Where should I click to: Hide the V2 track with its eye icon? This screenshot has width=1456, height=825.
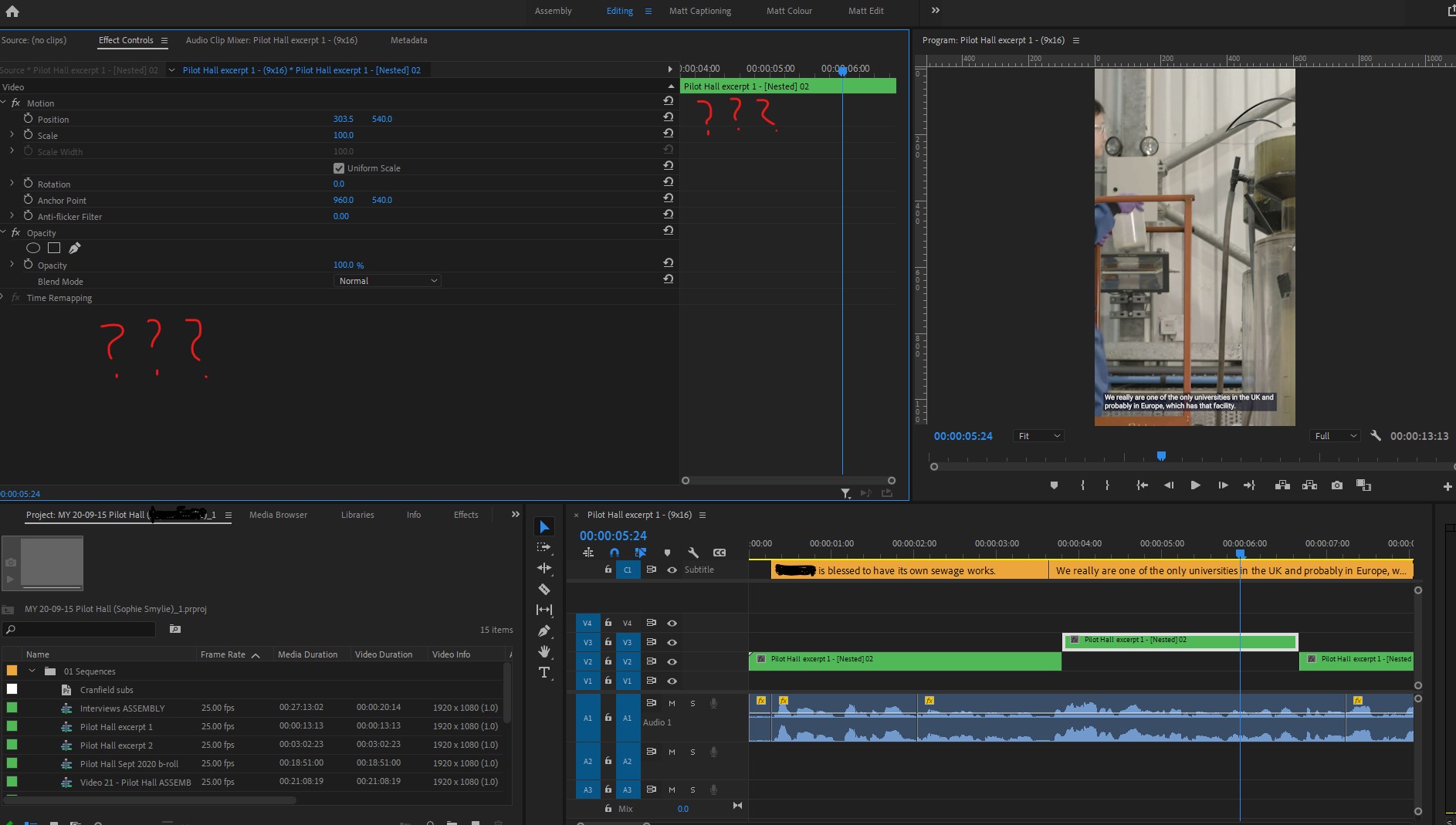pos(672,661)
